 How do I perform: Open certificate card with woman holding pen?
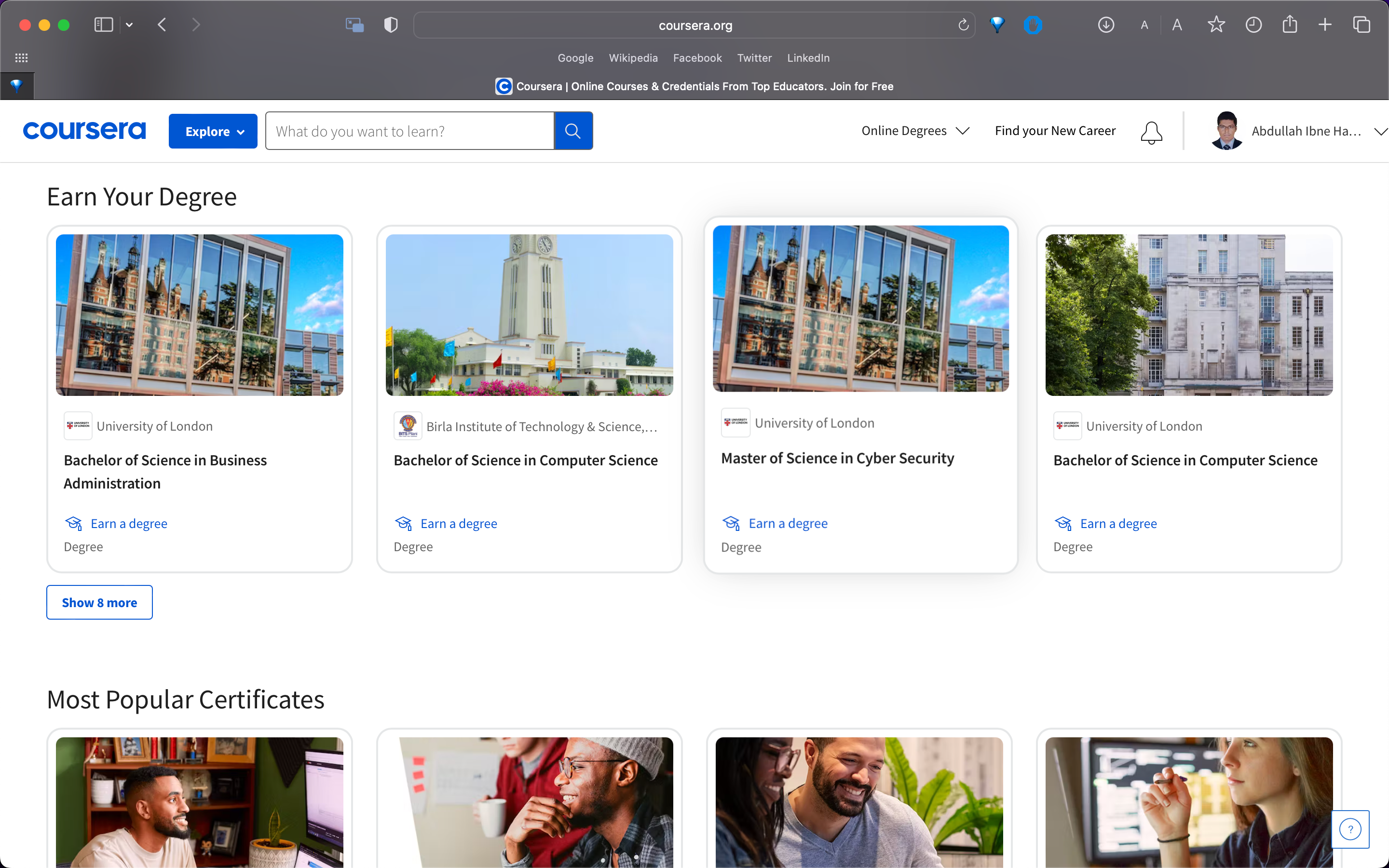[x=1189, y=802]
